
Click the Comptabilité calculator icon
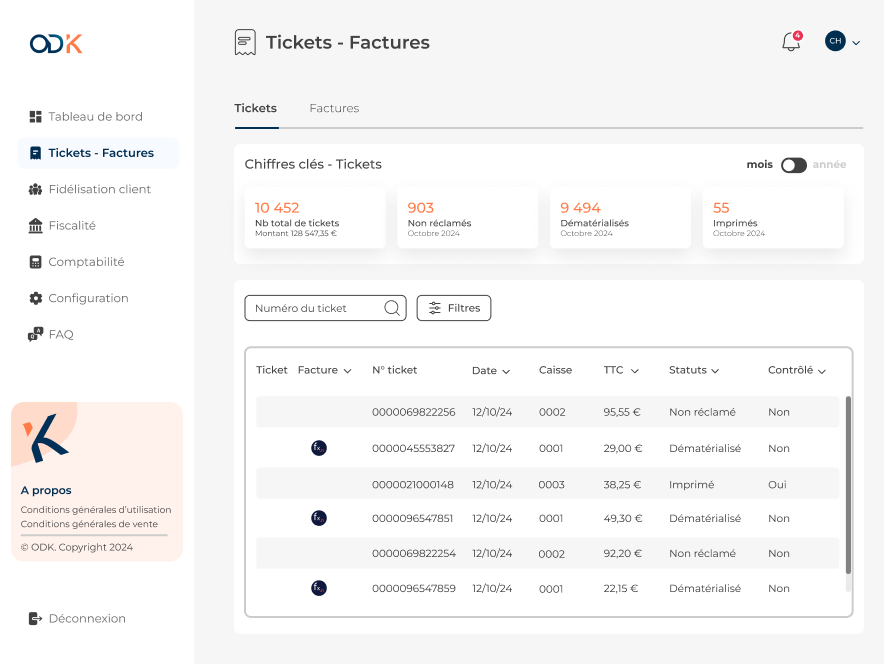point(36,262)
